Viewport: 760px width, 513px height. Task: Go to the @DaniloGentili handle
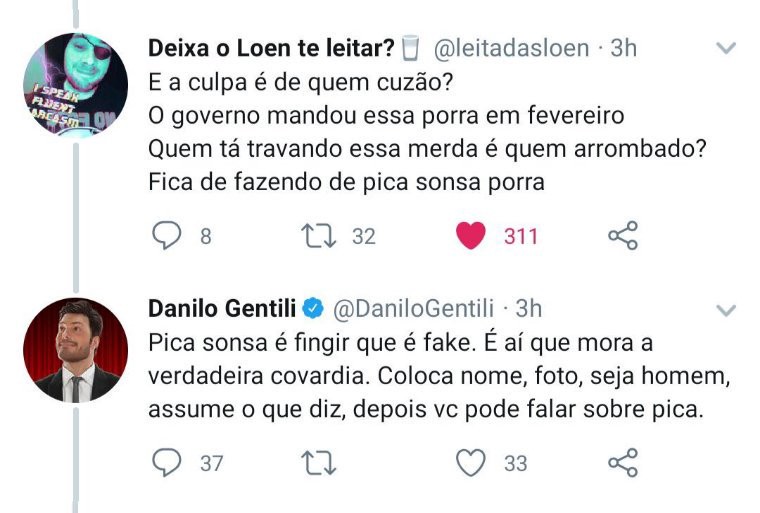(x=413, y=306)
